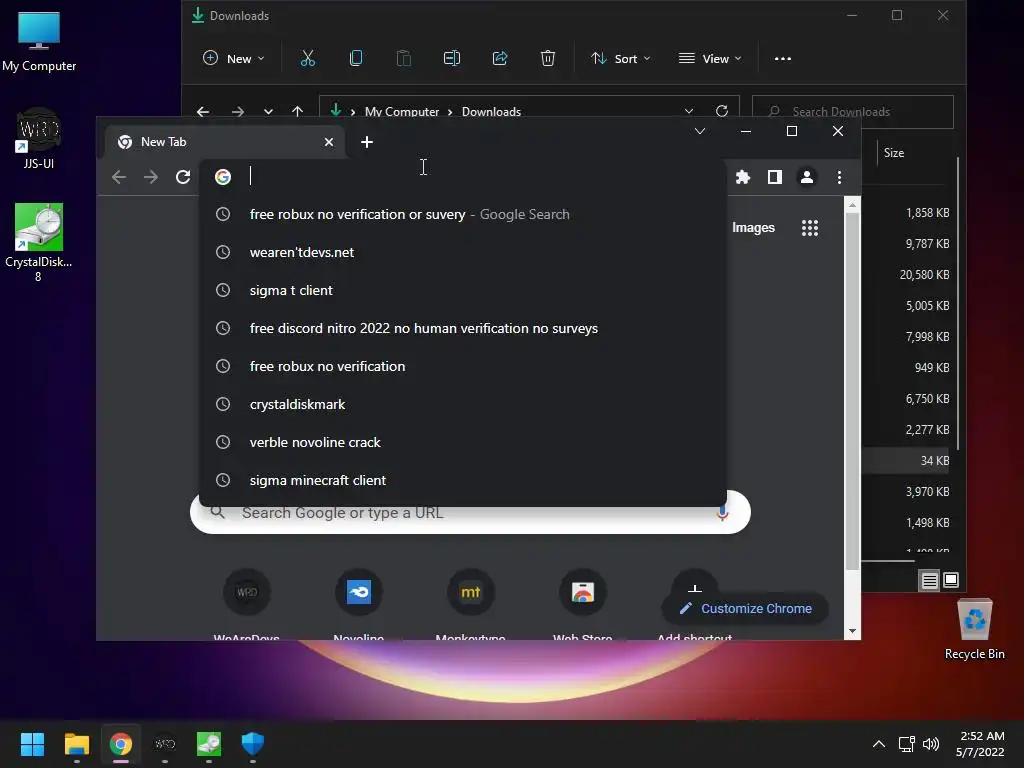Image resolution: width=1024 pixels, height=768 pixels.
Task: Click Chrome back button
Action: (x=119, y=177)
